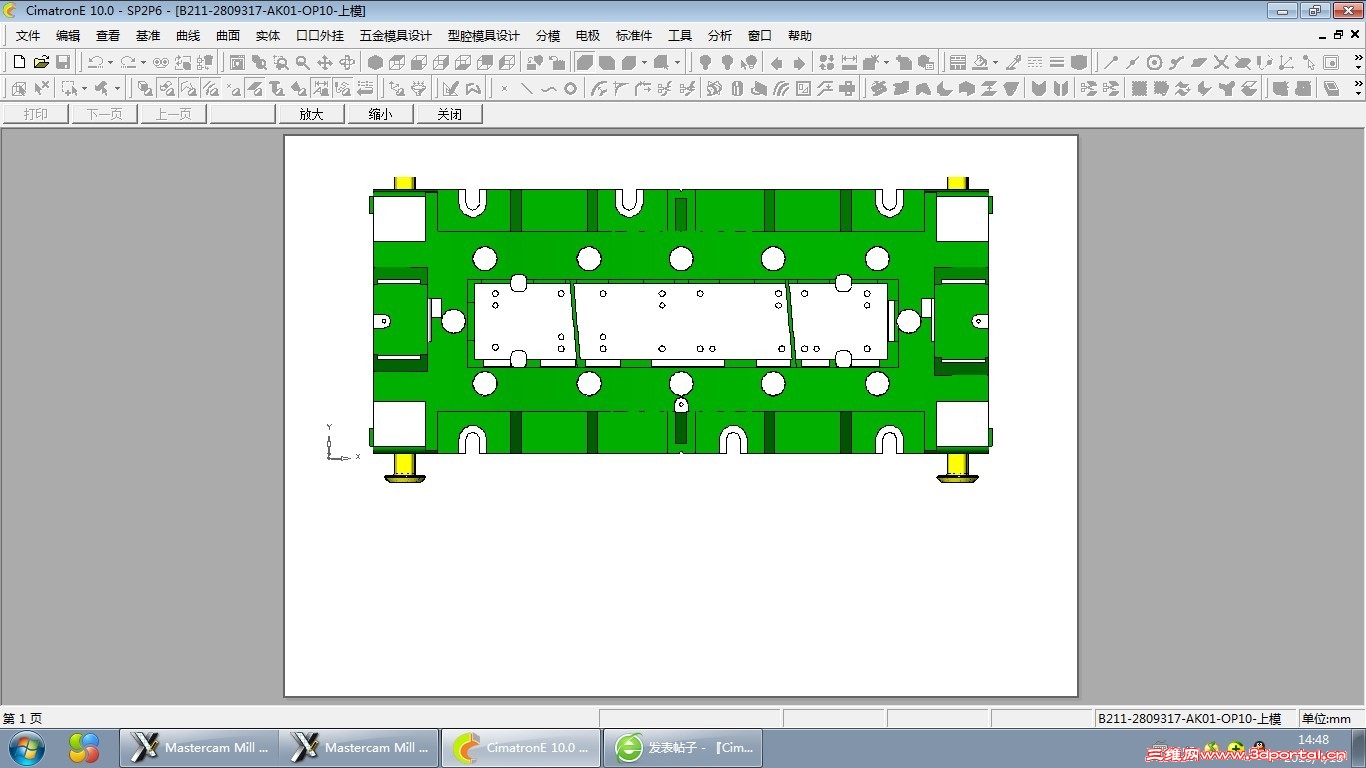Click the light bulb icon with cursor

(x=749, y=62)
